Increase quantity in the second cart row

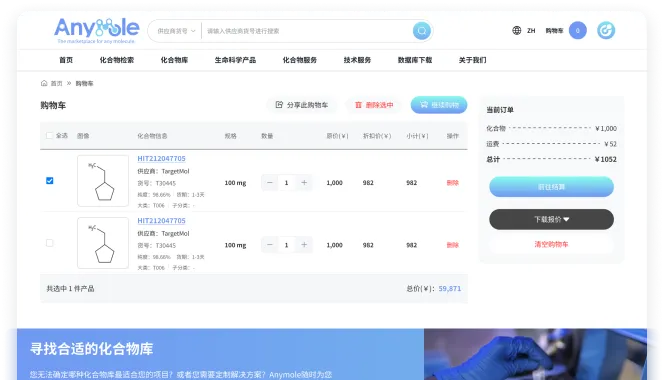[x=304, y=245]
